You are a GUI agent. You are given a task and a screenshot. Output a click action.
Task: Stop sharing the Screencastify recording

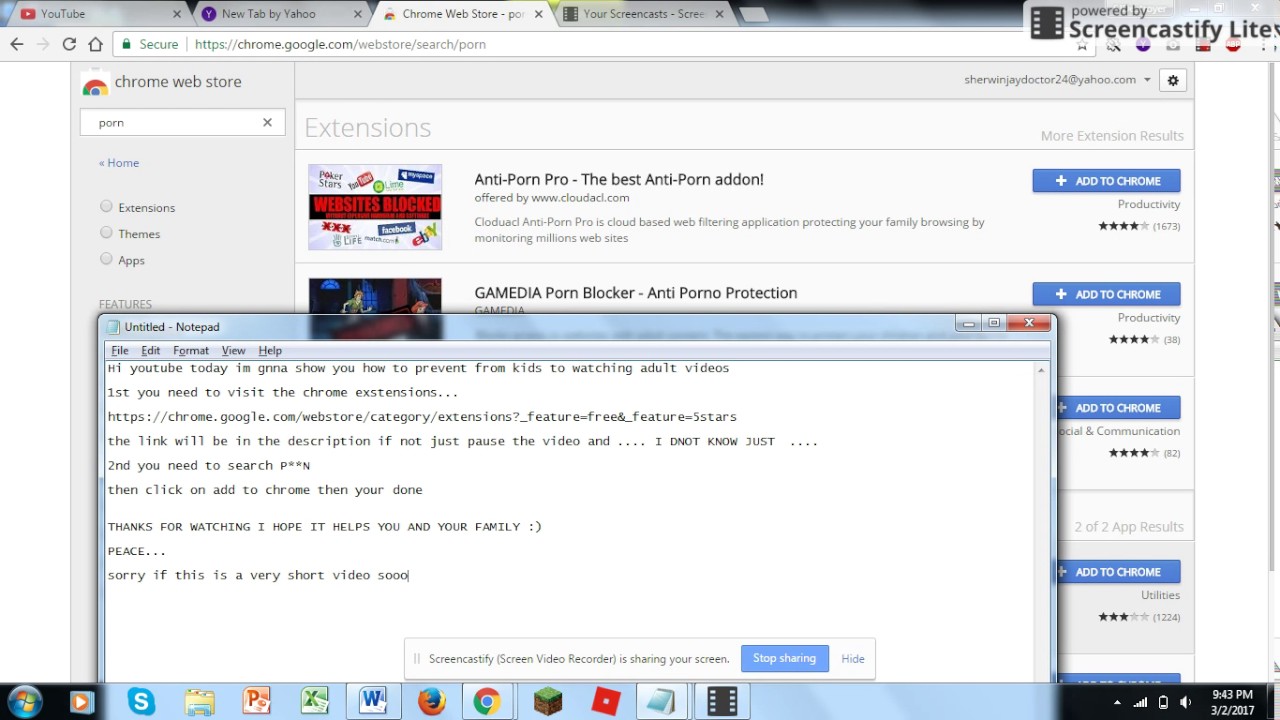[x=784, y=658]
